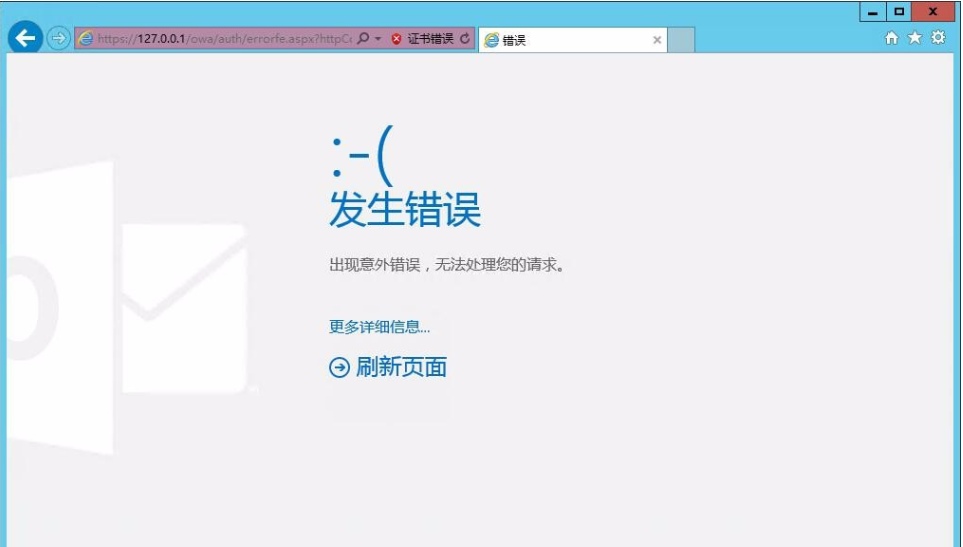This screenshot has height=547, width=963.
Task: Select the 错误 browser tab
Action: point(572,40)
